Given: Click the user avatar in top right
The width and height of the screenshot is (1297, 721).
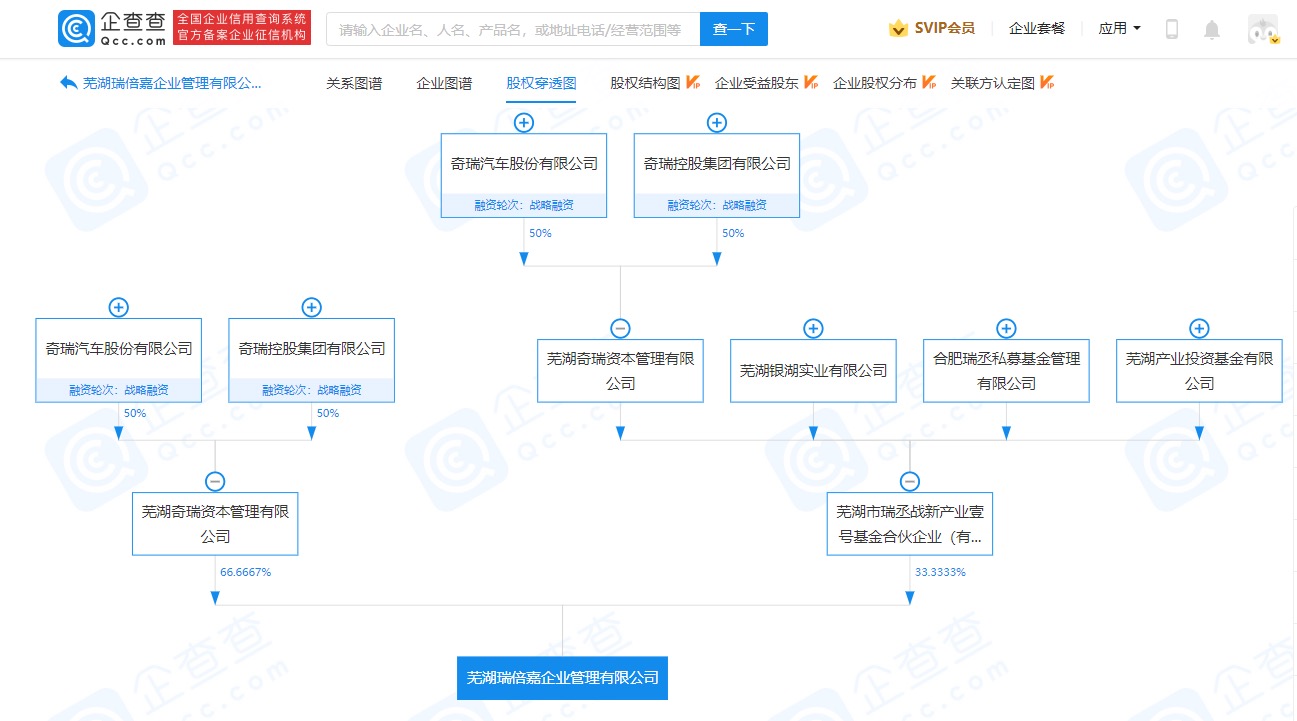Looking at the screenshot, I should [1262, 29].
